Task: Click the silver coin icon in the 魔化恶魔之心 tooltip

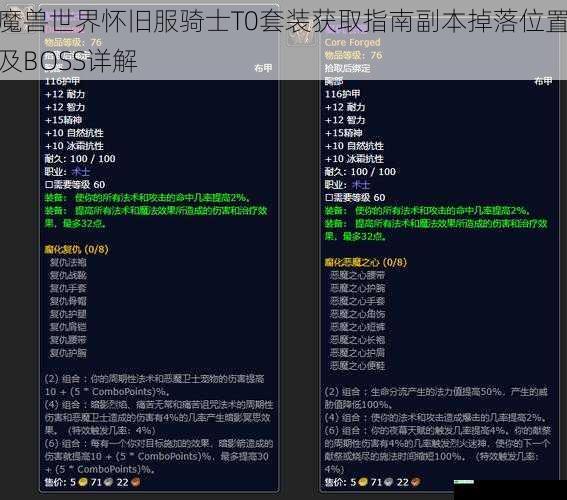Action: (389, 482)
